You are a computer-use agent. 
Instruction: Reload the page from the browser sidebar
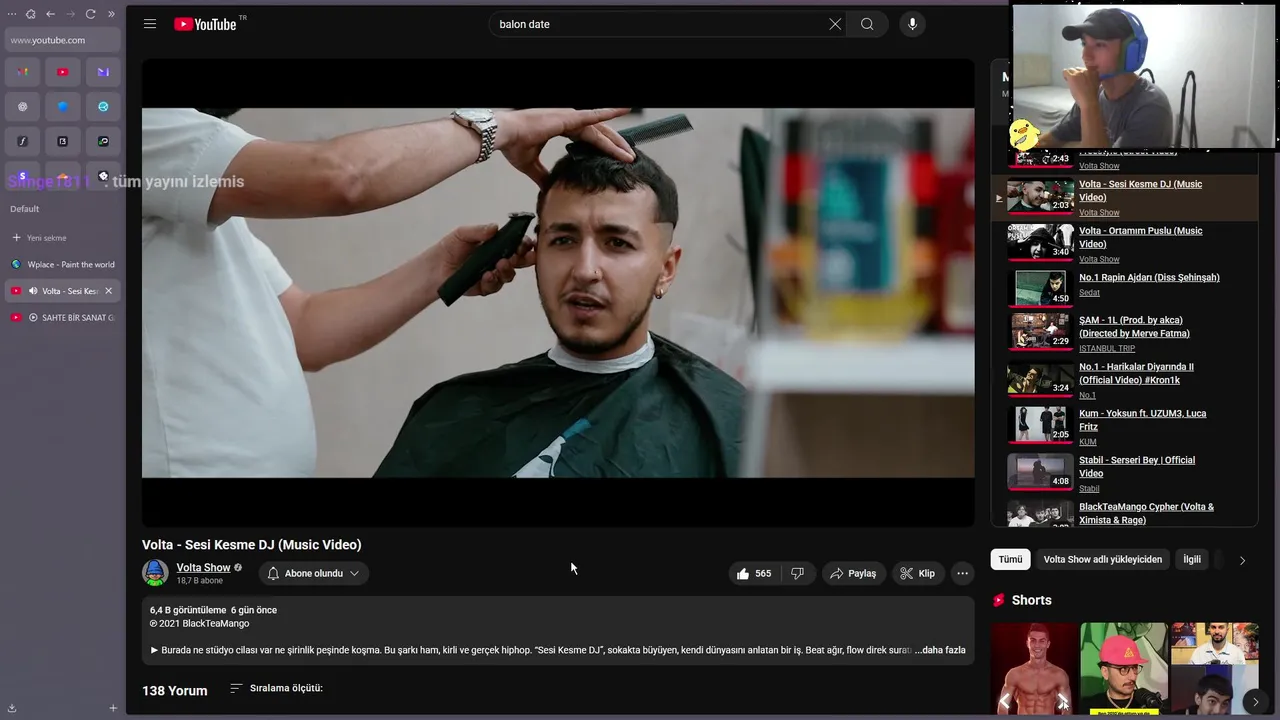[x=90, y=14]
